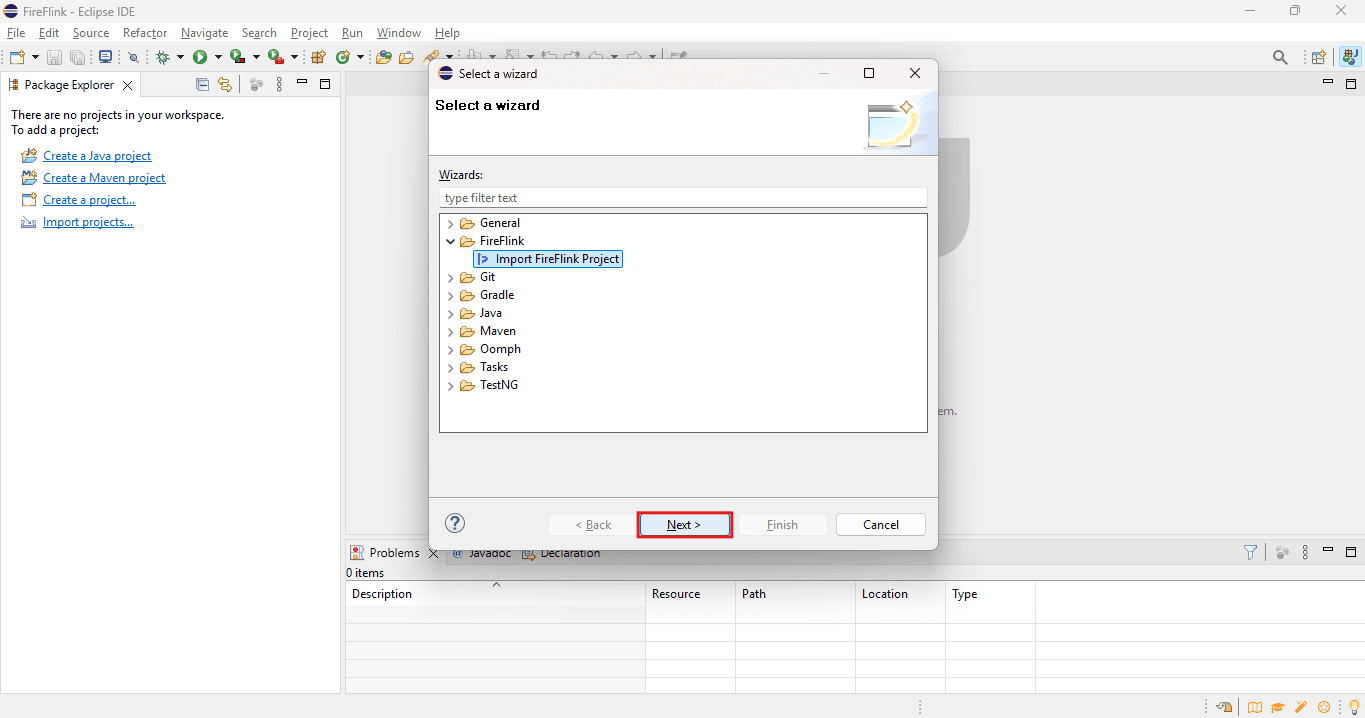Image resolution: width=1365 pixels, height=718 pixels.
Task: Open the Search magnifier icon
Action: click(1280, 58)
